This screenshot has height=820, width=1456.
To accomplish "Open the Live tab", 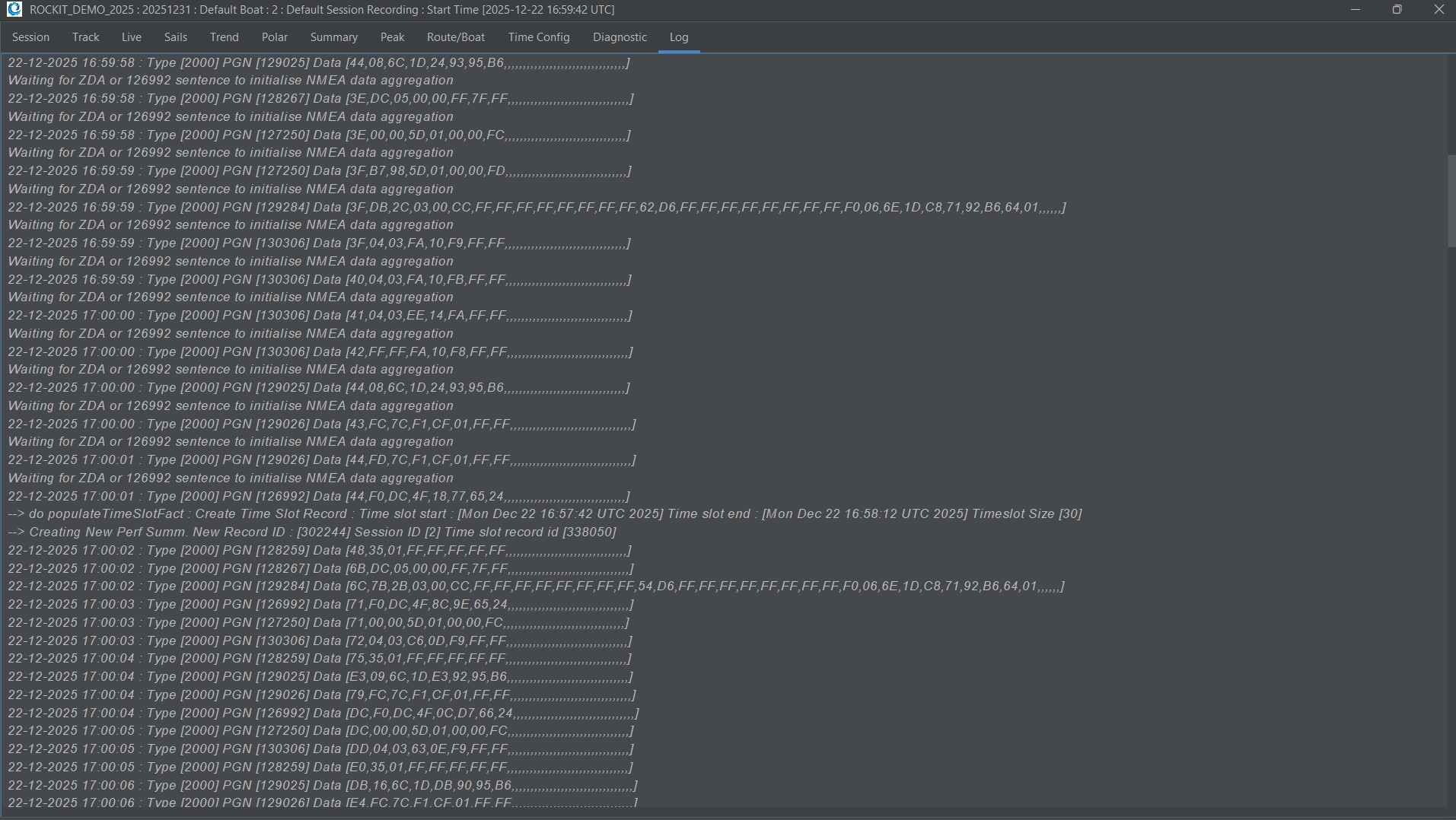I will click(x=131, y=37).
